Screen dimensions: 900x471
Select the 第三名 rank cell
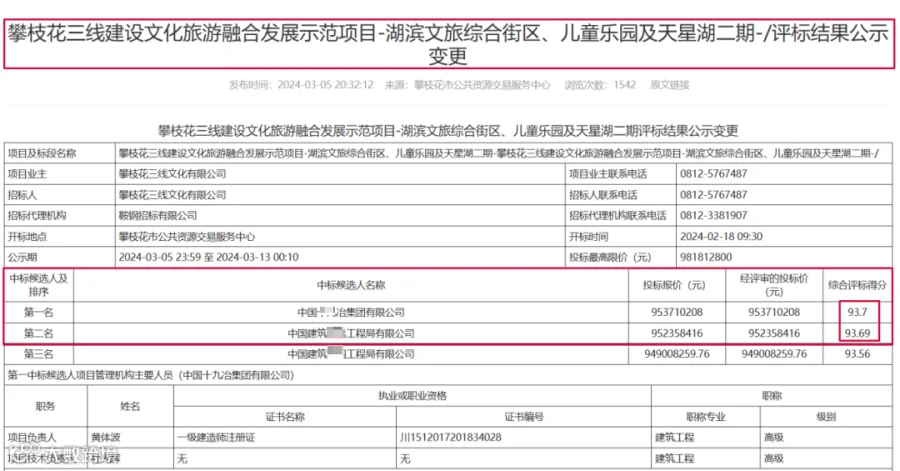point(38,354)
